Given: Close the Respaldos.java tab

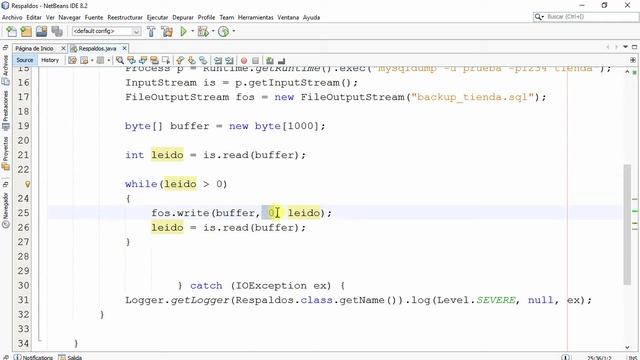Looking at the screenshot, I should pos(124,48).
